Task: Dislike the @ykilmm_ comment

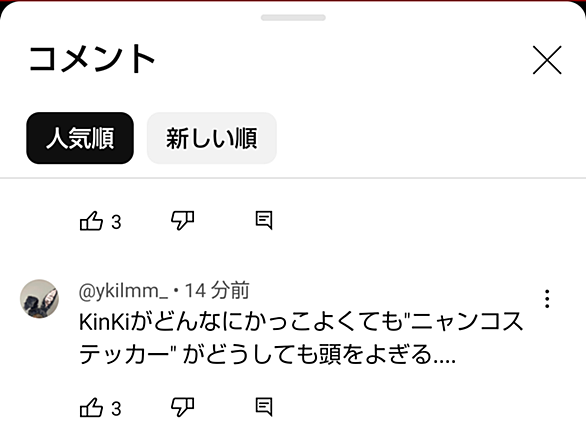Action: click(182, 407)
